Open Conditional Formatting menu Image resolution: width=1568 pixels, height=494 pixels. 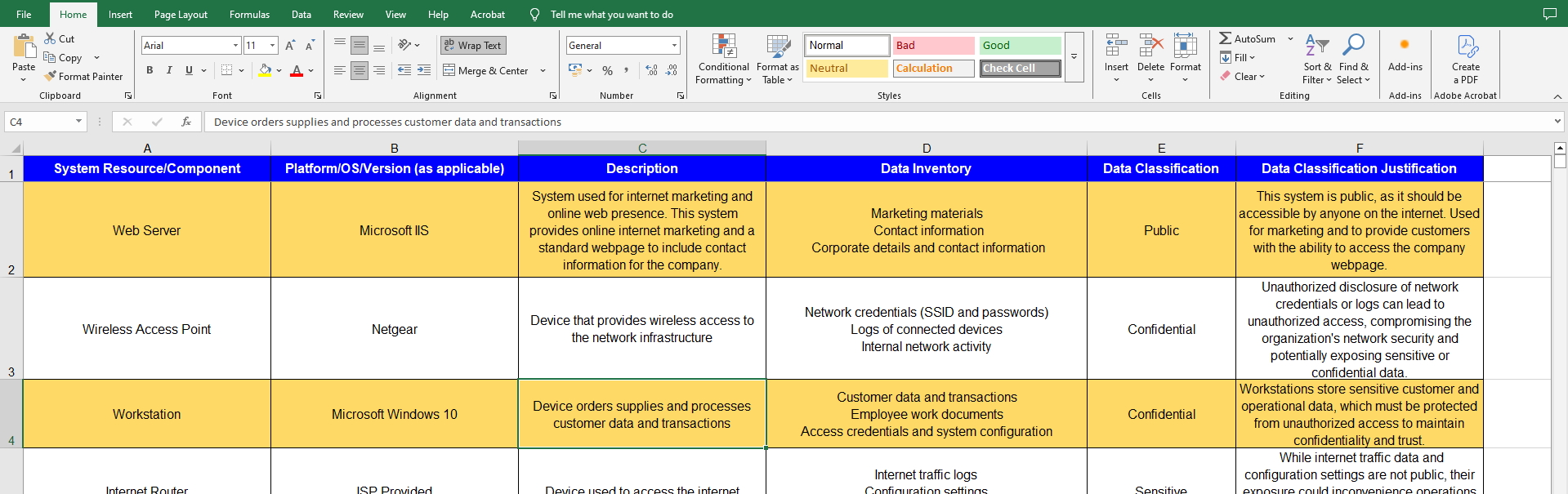pos(723,59)
